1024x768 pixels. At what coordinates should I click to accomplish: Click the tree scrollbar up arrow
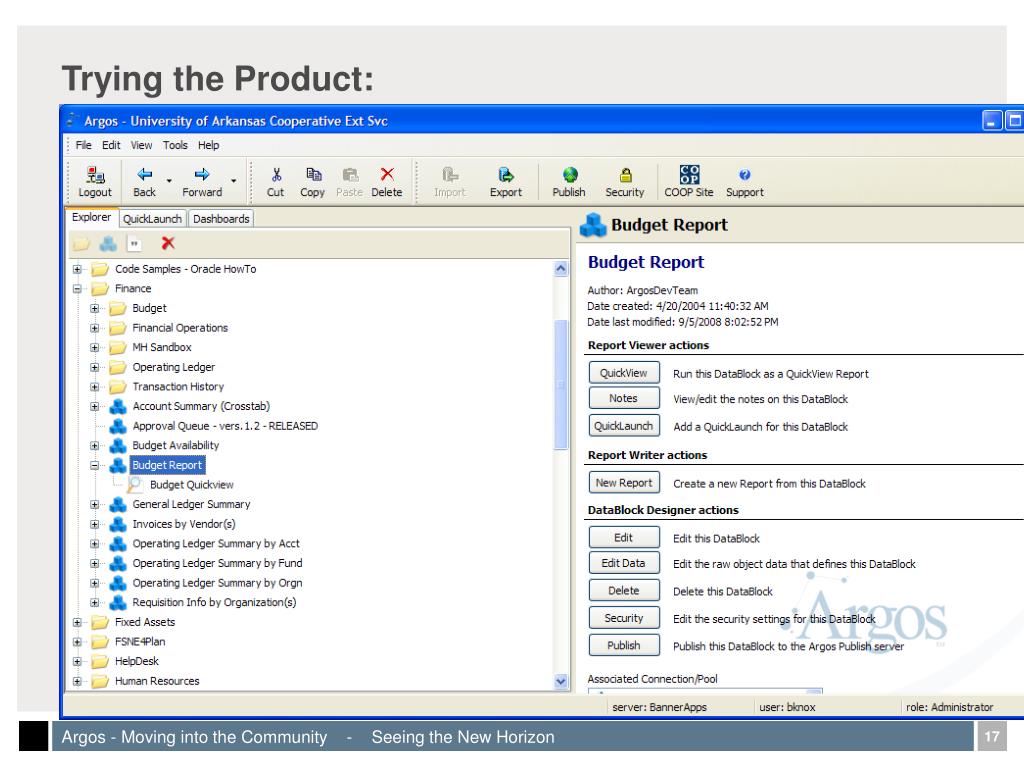561,268
